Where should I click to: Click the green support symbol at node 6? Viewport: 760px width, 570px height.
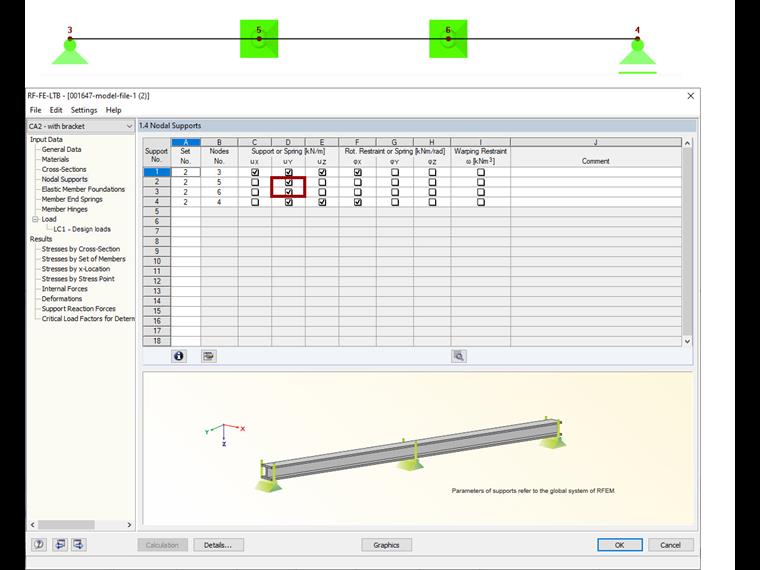tap(448, 39)
